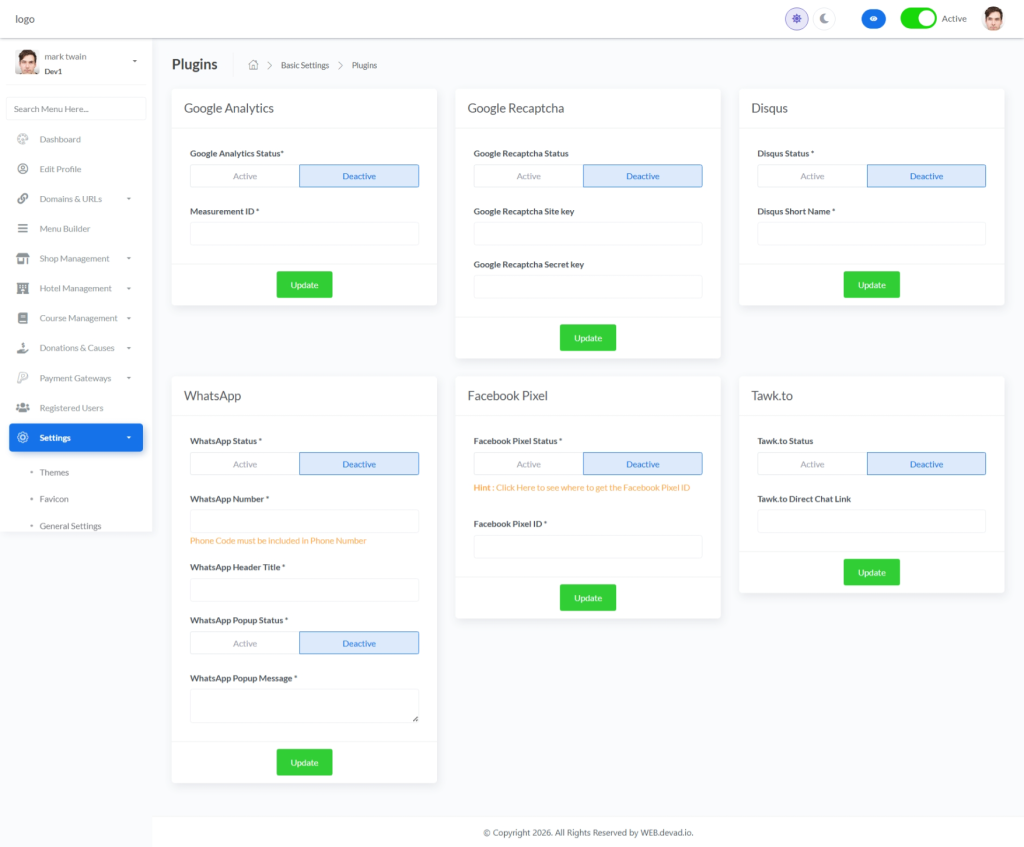Image resolution: width=1024 pixels, height=847 pixels.
Task: Set WhatsApp Popup Status to Active
Action: (245, 643)
